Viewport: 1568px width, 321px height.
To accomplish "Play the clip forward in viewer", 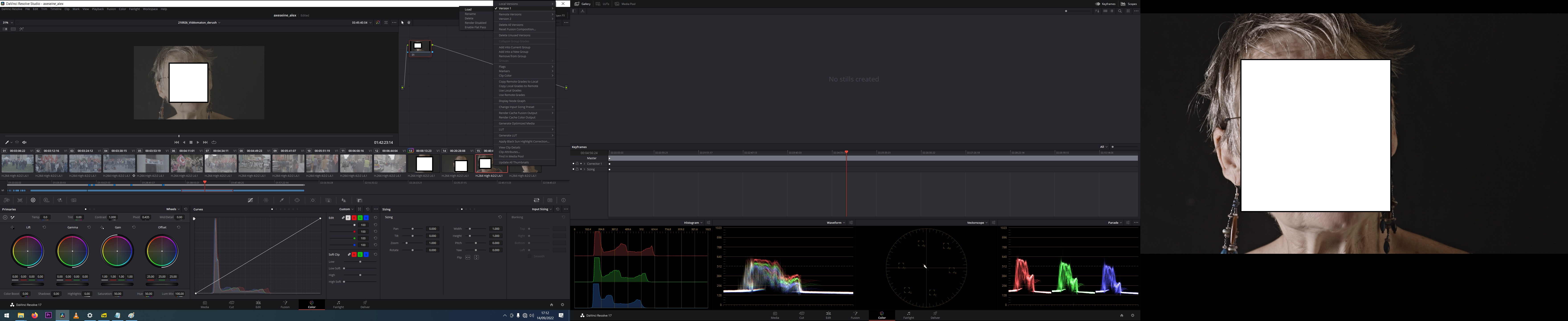I will click(198, 142).
